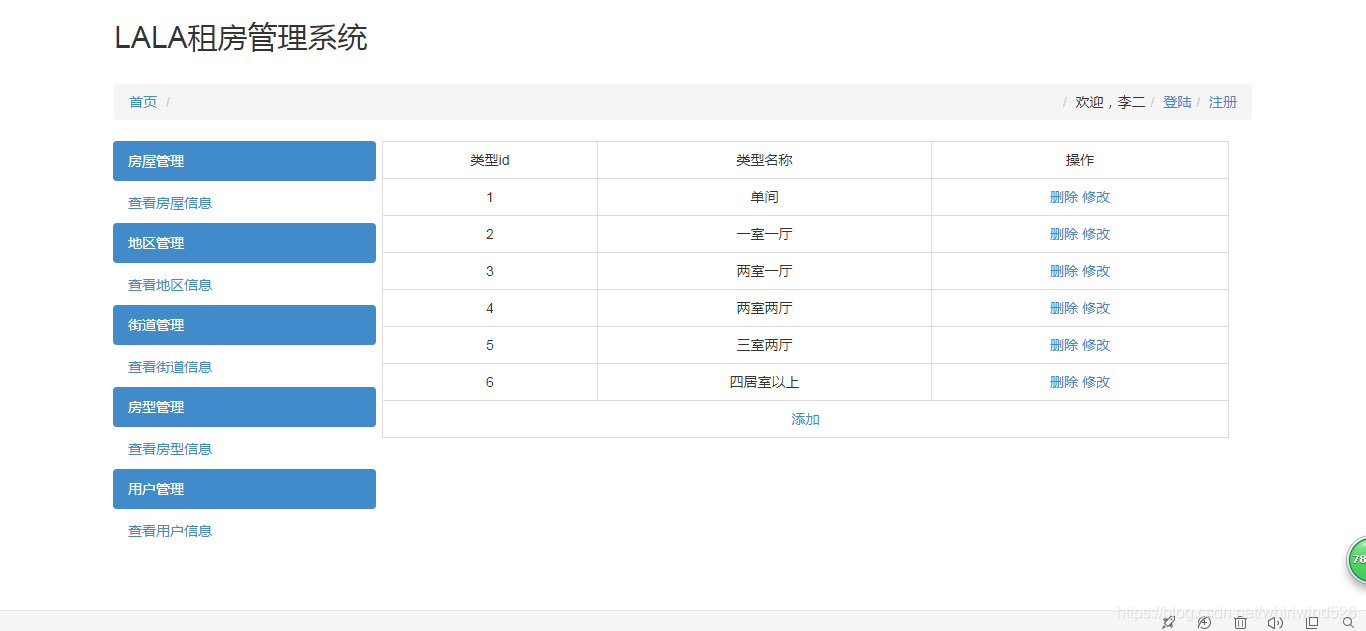This screenshot has height=631, width=1366.
Task: Click the speaker sound icon in status bar
Action: (1275, 622)
